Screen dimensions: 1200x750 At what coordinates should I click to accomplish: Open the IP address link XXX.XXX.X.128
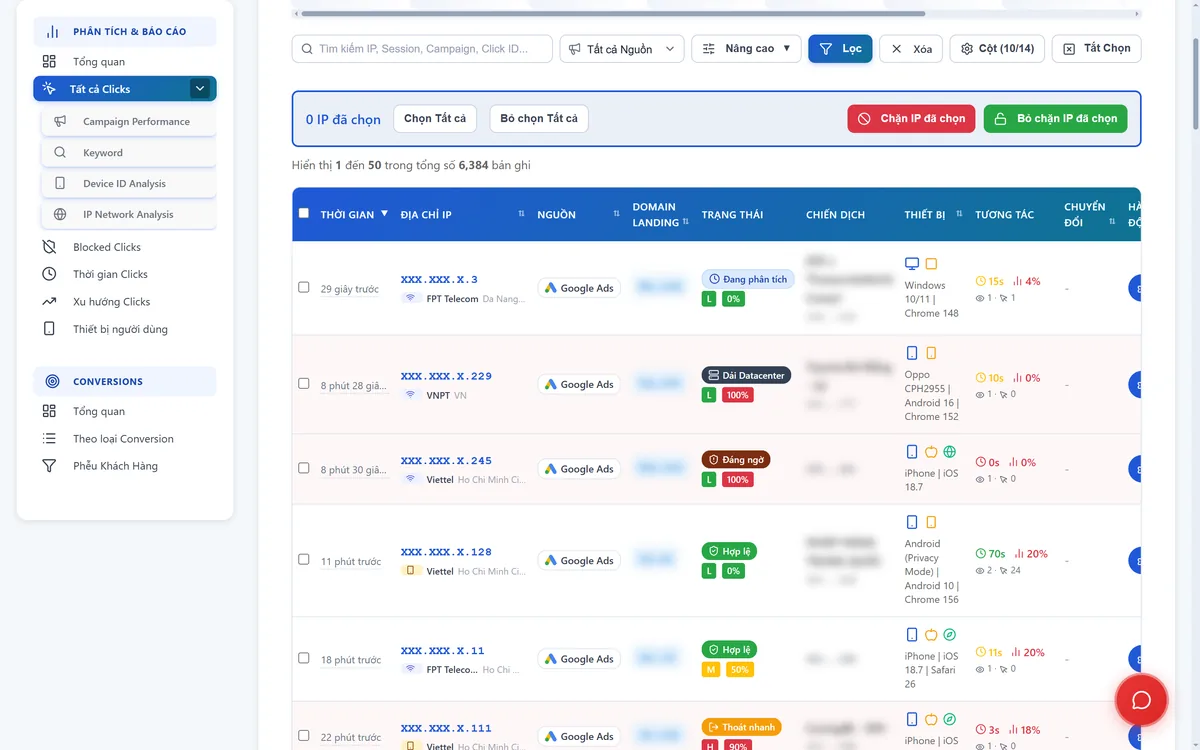[x=446, y=552]
